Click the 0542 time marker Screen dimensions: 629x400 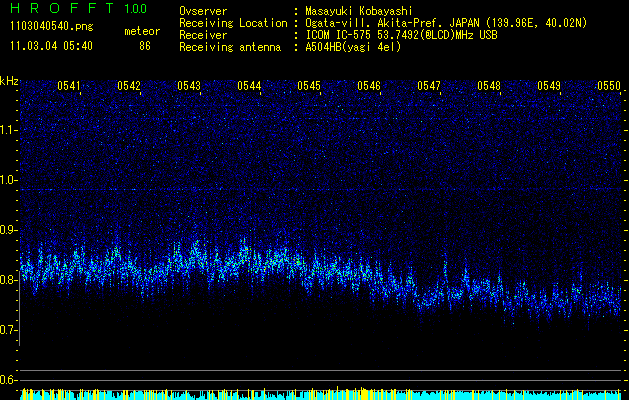(129, 86)
